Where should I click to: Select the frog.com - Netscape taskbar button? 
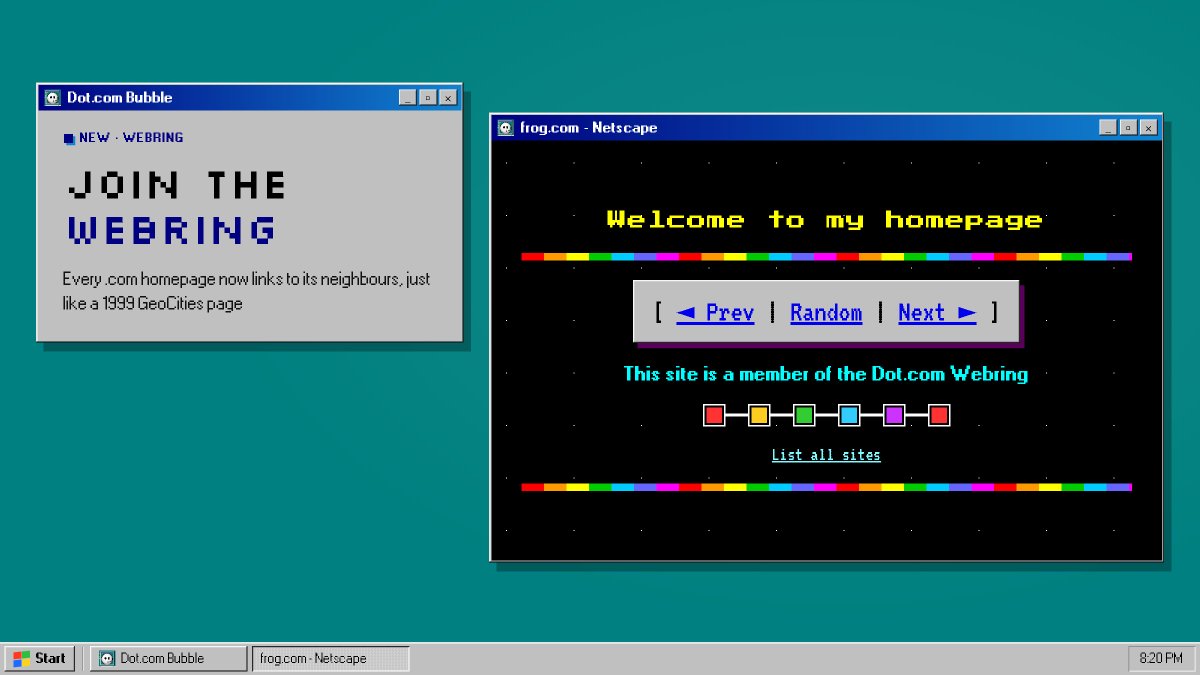tap(331, 658)
